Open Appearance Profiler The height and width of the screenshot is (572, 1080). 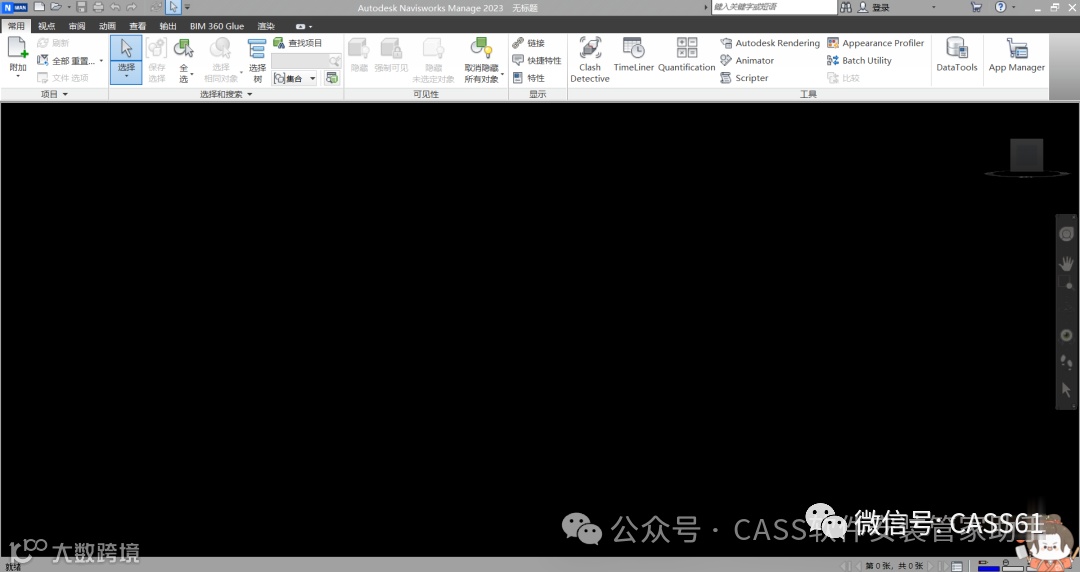click(875, 43)
